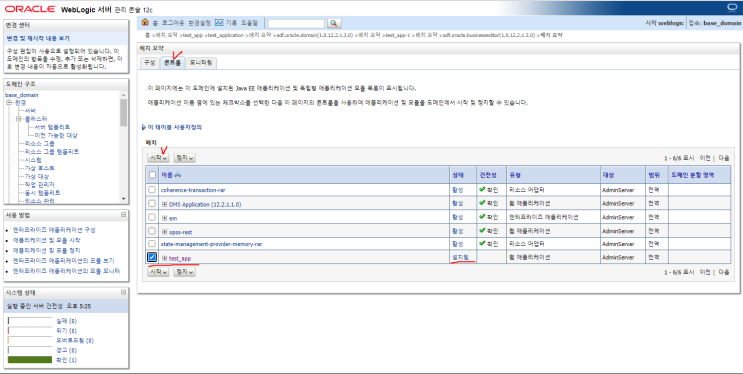Viewport: 743px width, 374px height.
Task: Click the tree scrollbar's up arrow
Action: (x=124, y=94)
